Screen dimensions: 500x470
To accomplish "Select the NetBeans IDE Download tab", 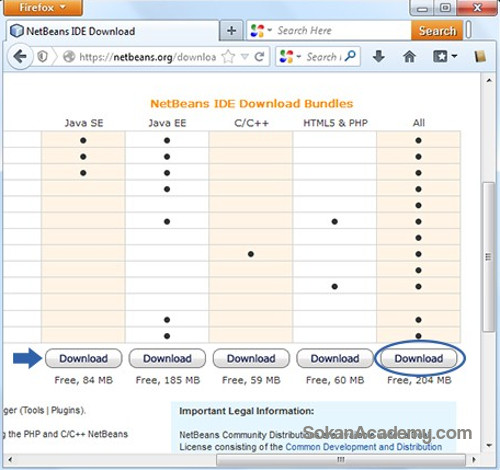I will [112, 31].
